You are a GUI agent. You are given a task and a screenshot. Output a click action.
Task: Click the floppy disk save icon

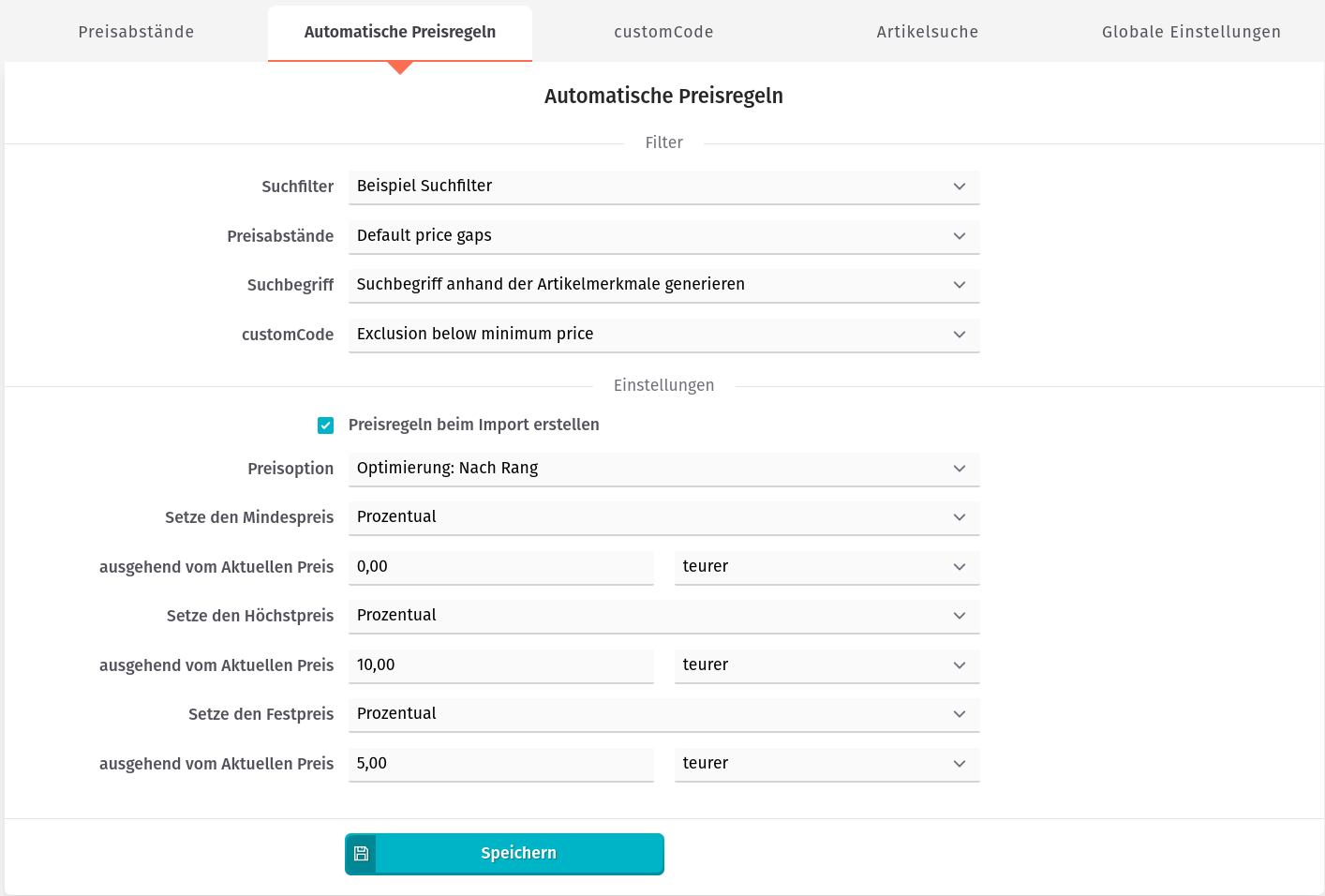coord(361,854)
